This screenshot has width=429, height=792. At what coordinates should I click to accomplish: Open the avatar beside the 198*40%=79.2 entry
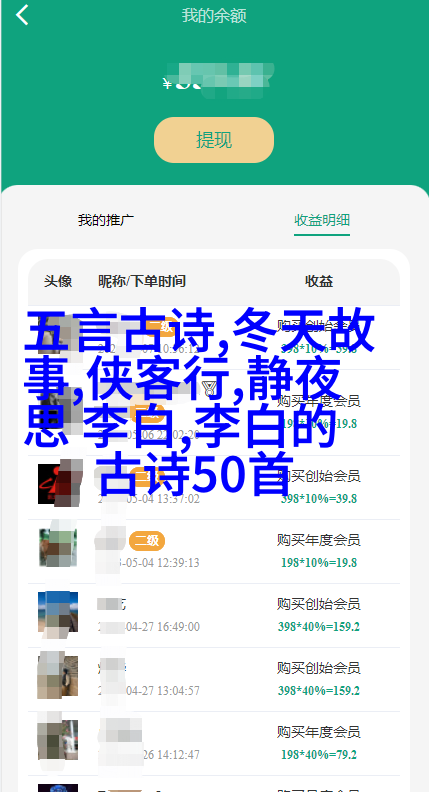[58, 740]
